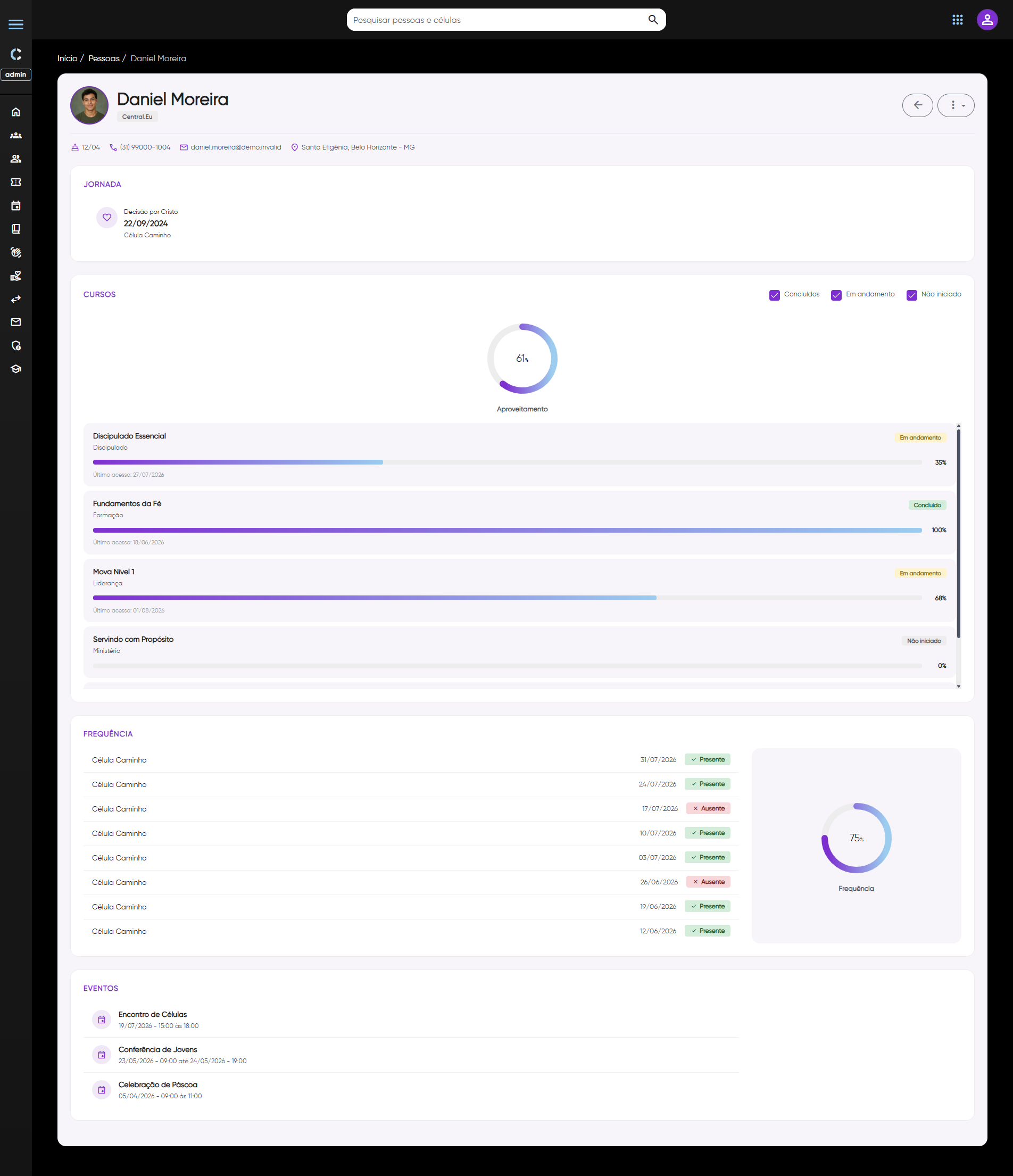Go to Pessoas breadcrumb
Viewport: 1013px width, 1176px height.
104,58
